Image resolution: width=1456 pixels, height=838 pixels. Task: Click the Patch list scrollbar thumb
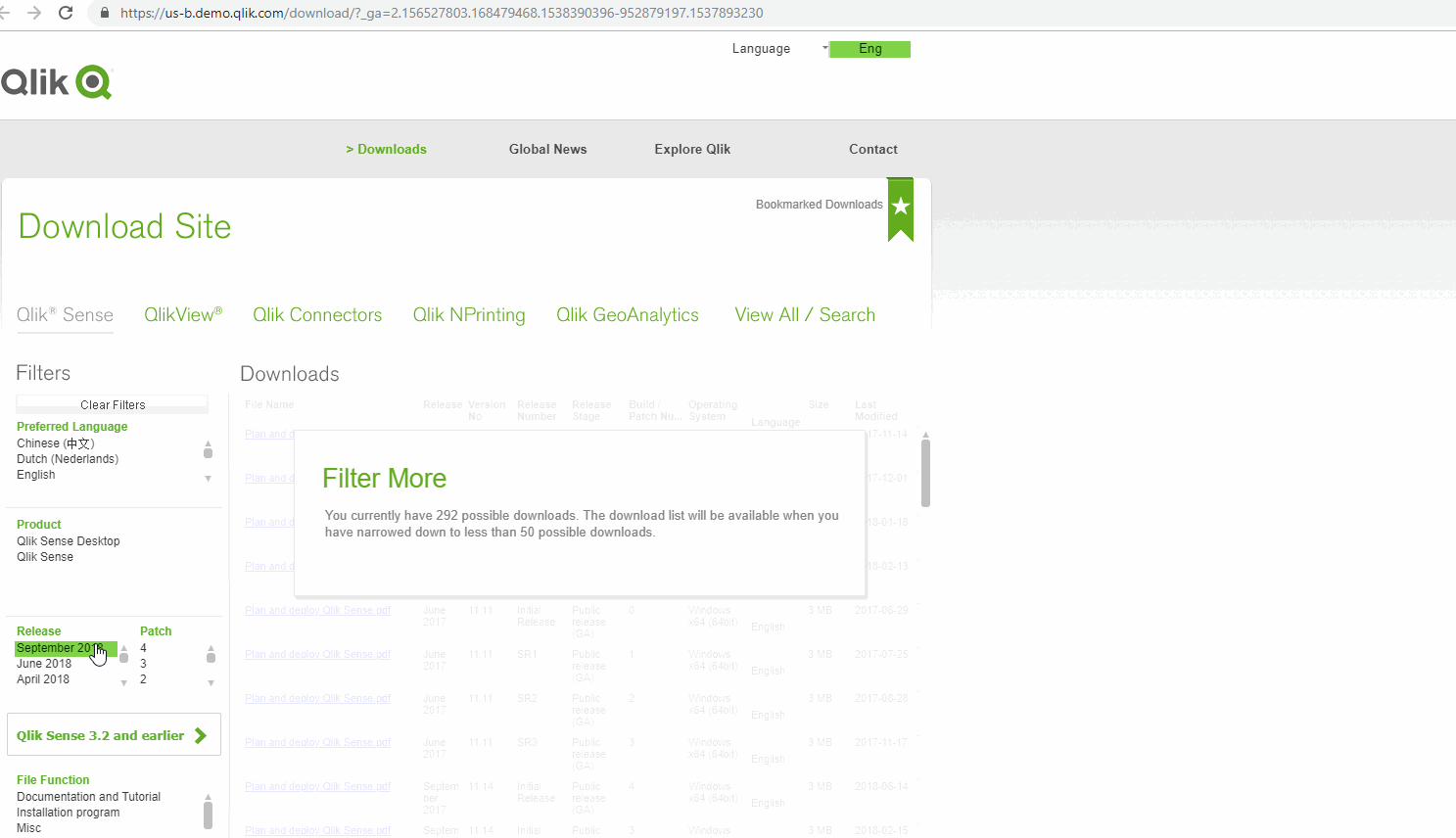(x=211, y=658)
